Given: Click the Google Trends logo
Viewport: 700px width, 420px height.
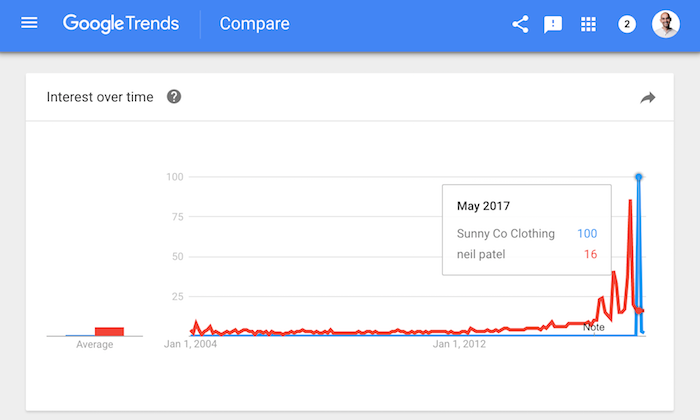Looking at the screenshot, I should pos(122,23).
